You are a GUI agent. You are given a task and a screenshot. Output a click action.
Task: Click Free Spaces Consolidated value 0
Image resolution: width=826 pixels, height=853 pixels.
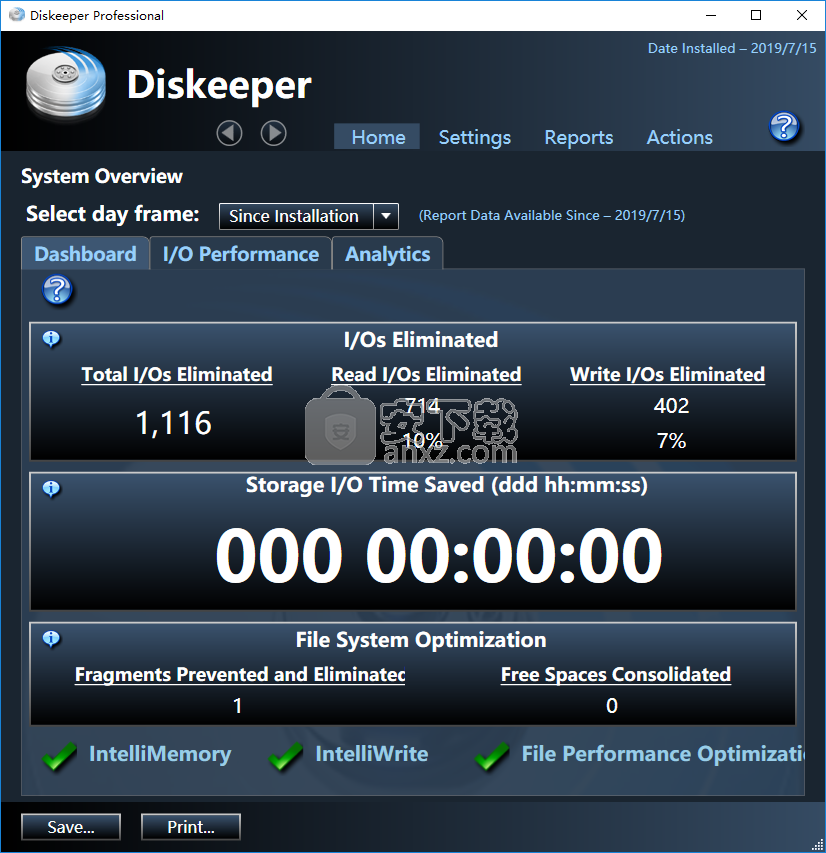coord(612,706)
